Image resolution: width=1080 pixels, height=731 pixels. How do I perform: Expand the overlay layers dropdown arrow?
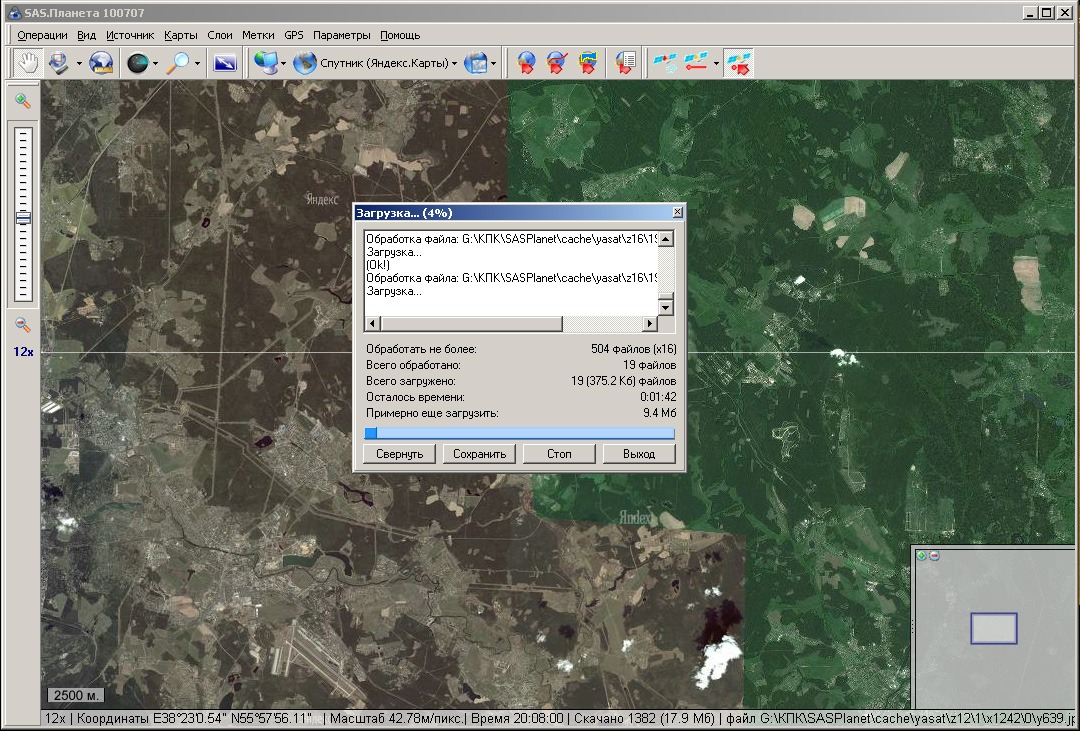coord(493,63)
